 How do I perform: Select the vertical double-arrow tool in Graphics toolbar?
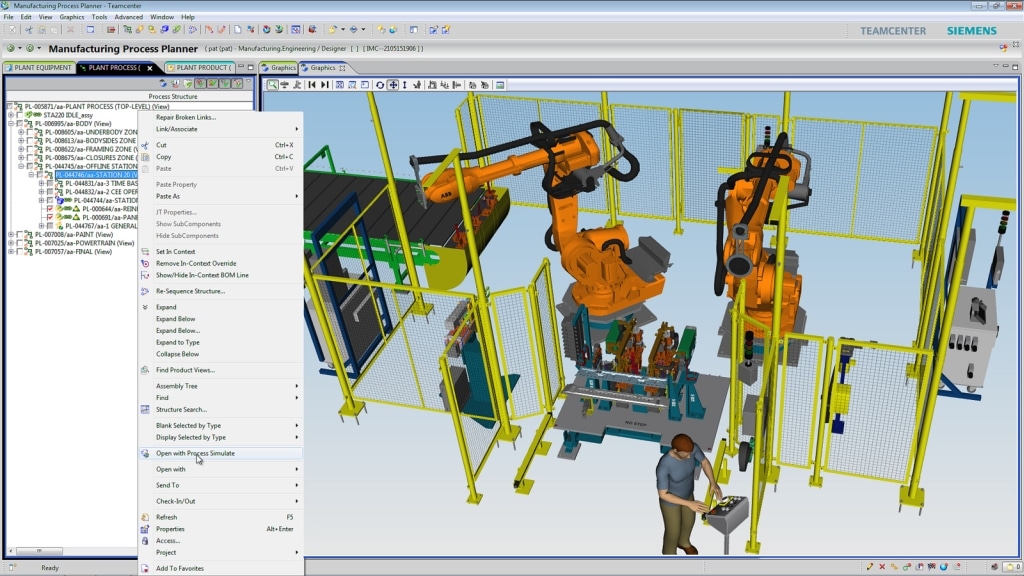pos(405,85)
